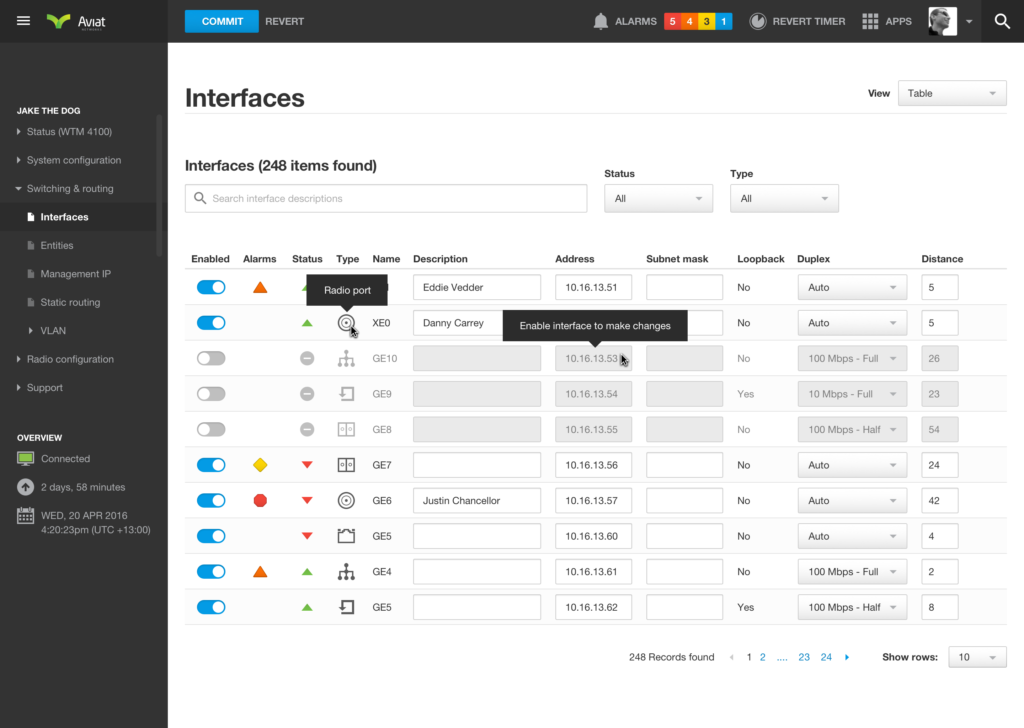Image resolution: width=1024 pixels, height=728 pixels.
Task: Click the red critical alarm icon on GE6
Action: click(x=260, y=500)
